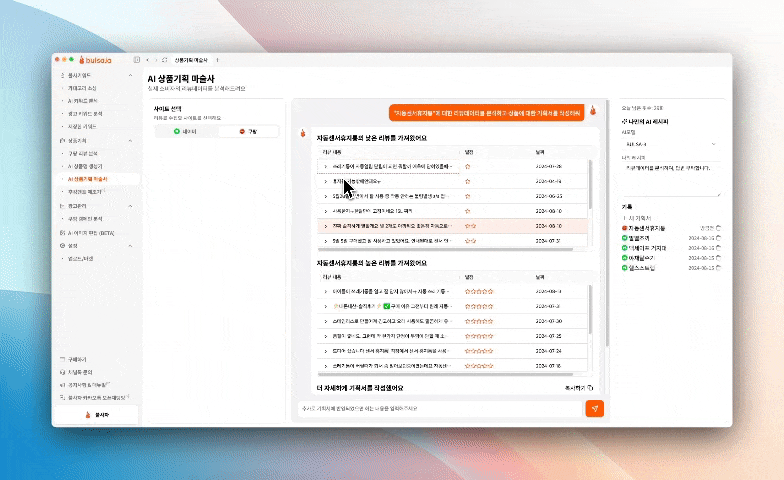Screen dimensions: 784x480
Task: Click the green Naver icon in site selector
Action: pyautogui.click(x=176, y=132)
